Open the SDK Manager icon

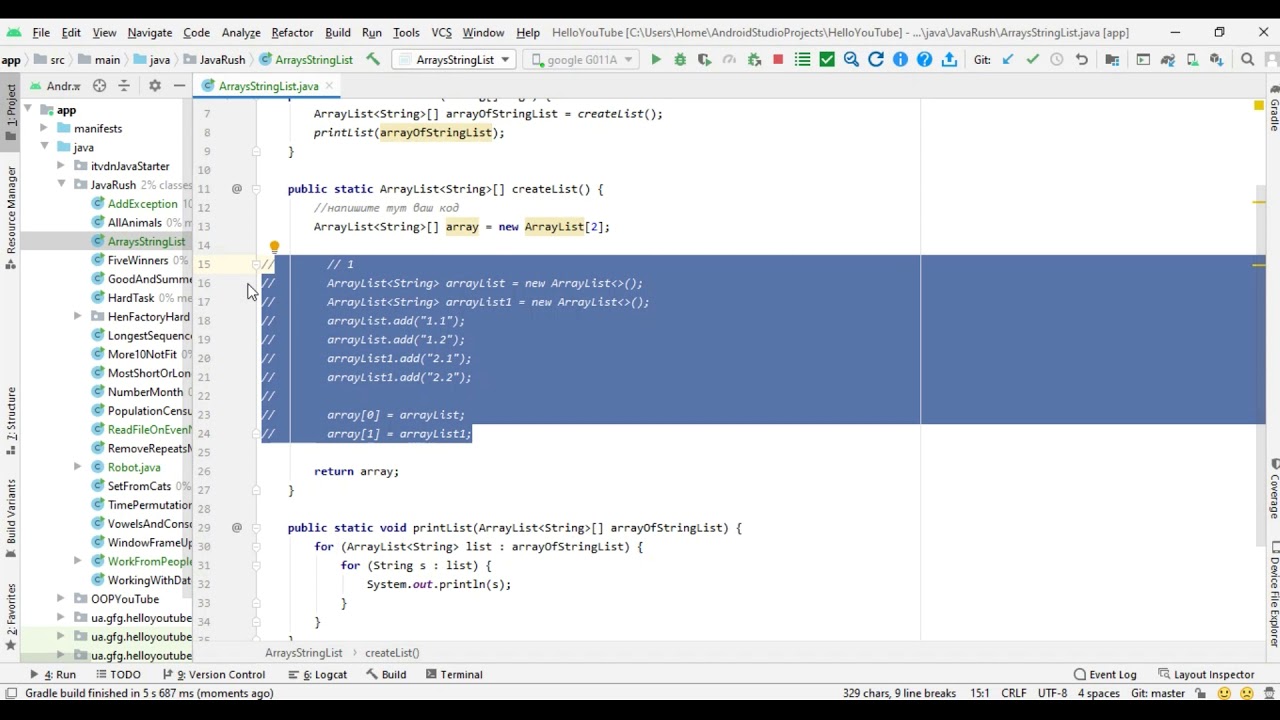[x=1216, y=60]
